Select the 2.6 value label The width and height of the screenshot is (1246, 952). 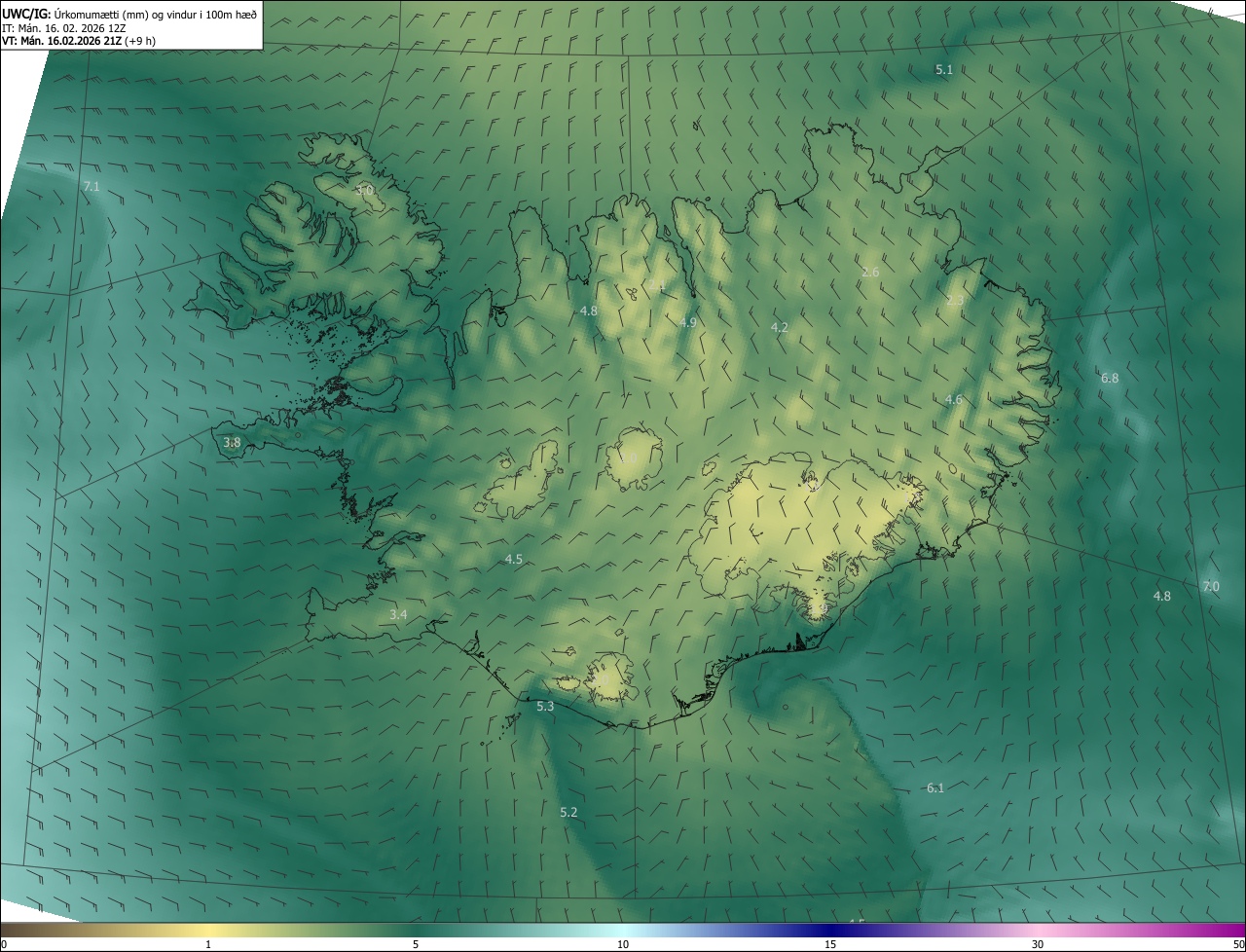pos(870,273)
